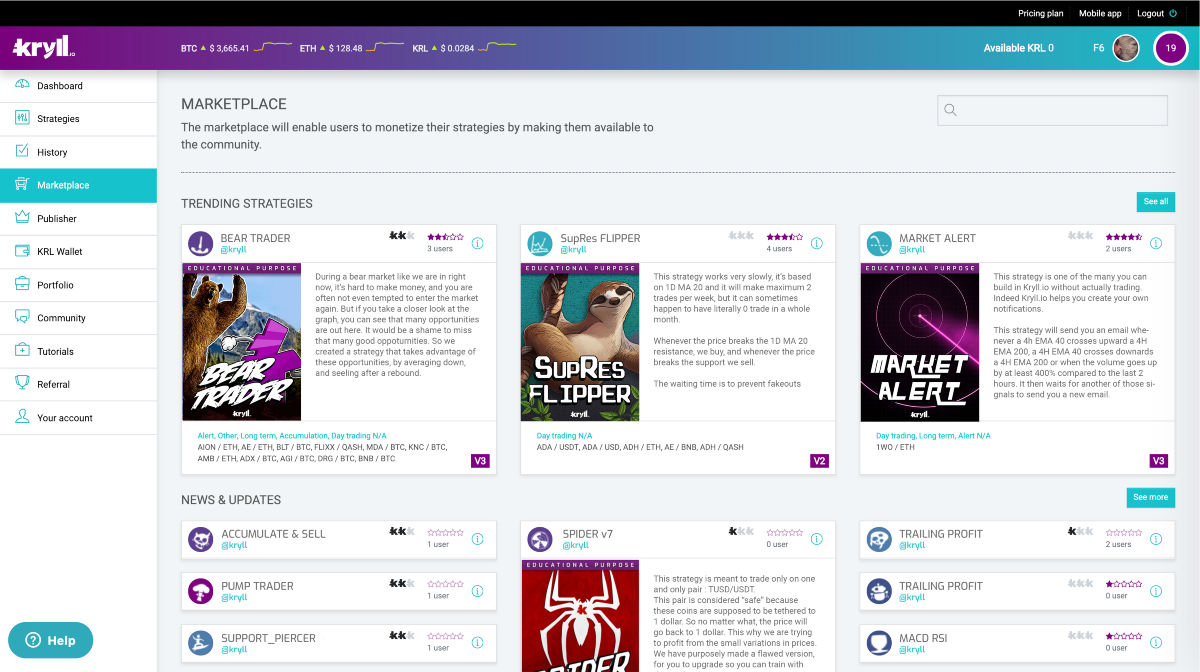Open the Dashboard page

(78, 86)
